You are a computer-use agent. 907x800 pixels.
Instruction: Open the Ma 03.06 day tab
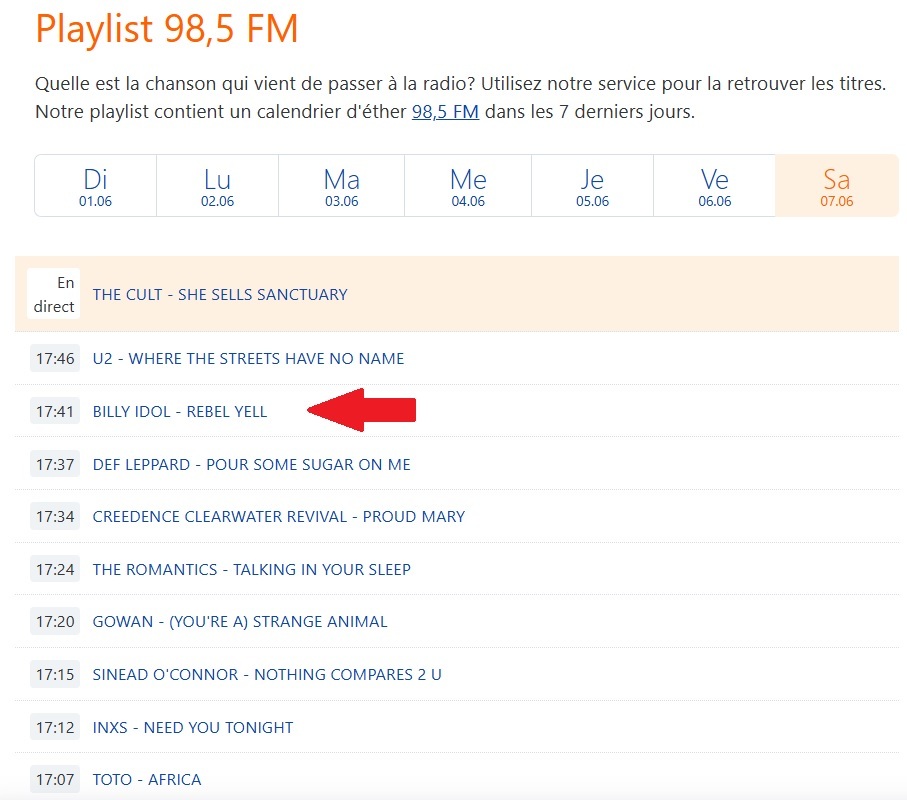341,186
